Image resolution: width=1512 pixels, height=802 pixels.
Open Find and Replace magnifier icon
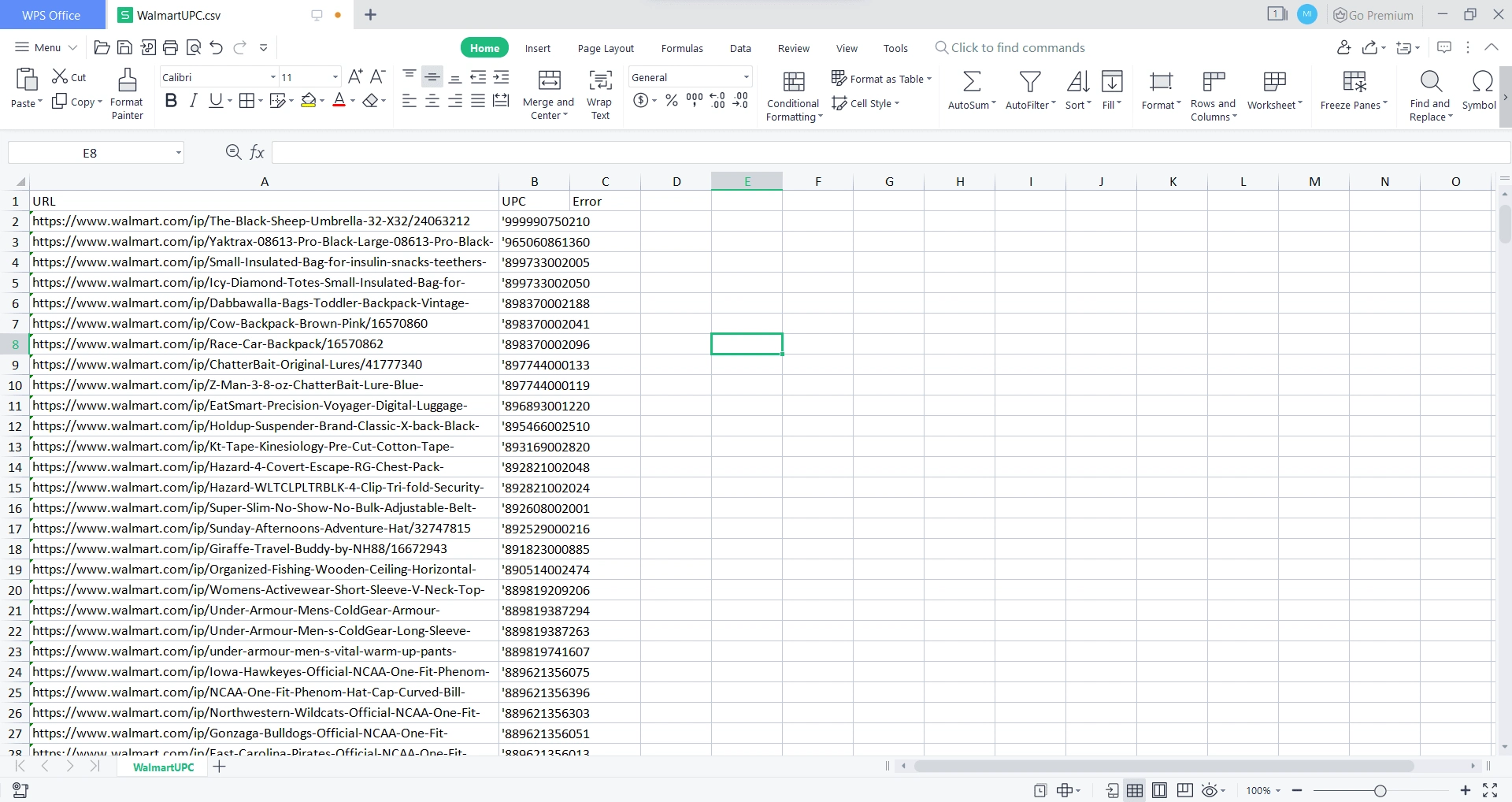pyautogui.click(x=1431, y=80)
